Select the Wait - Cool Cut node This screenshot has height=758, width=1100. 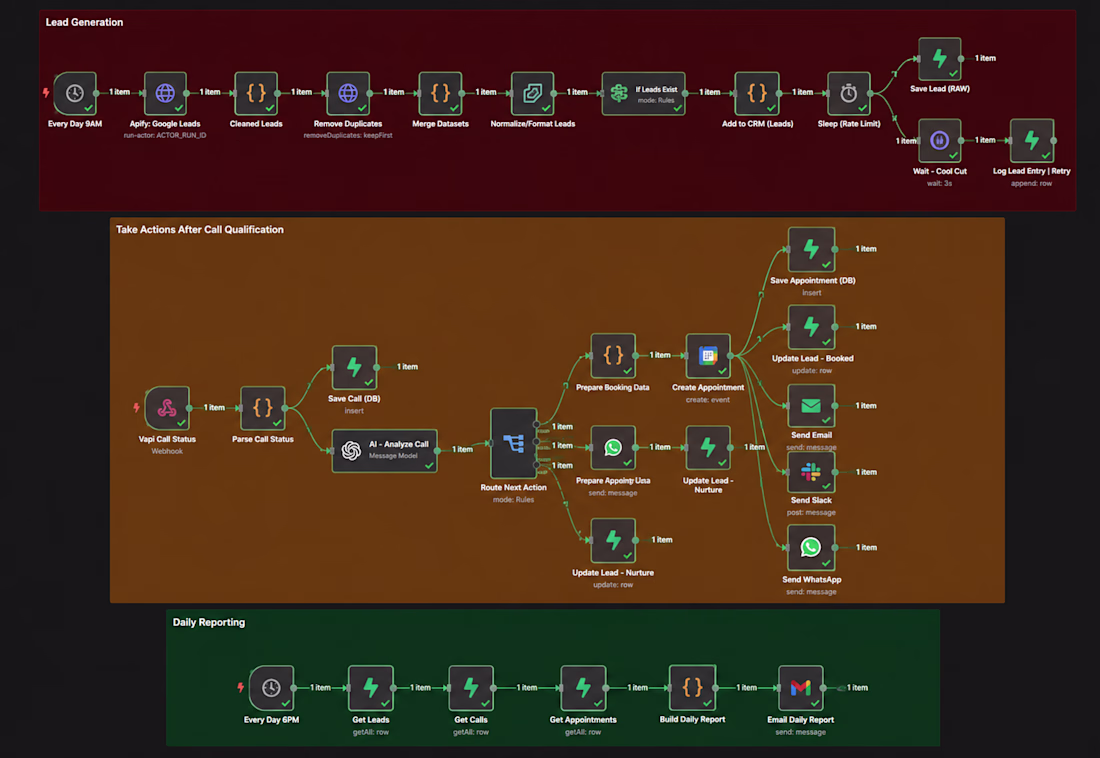tap(940, 141)
